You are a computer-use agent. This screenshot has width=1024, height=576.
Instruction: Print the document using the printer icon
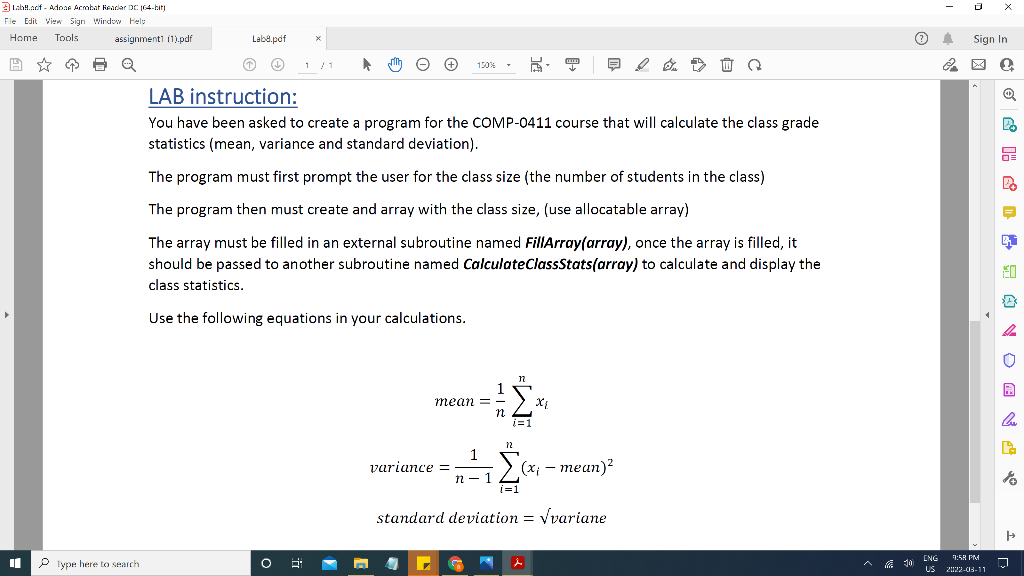pyautogui.click(x=100, y=65)
